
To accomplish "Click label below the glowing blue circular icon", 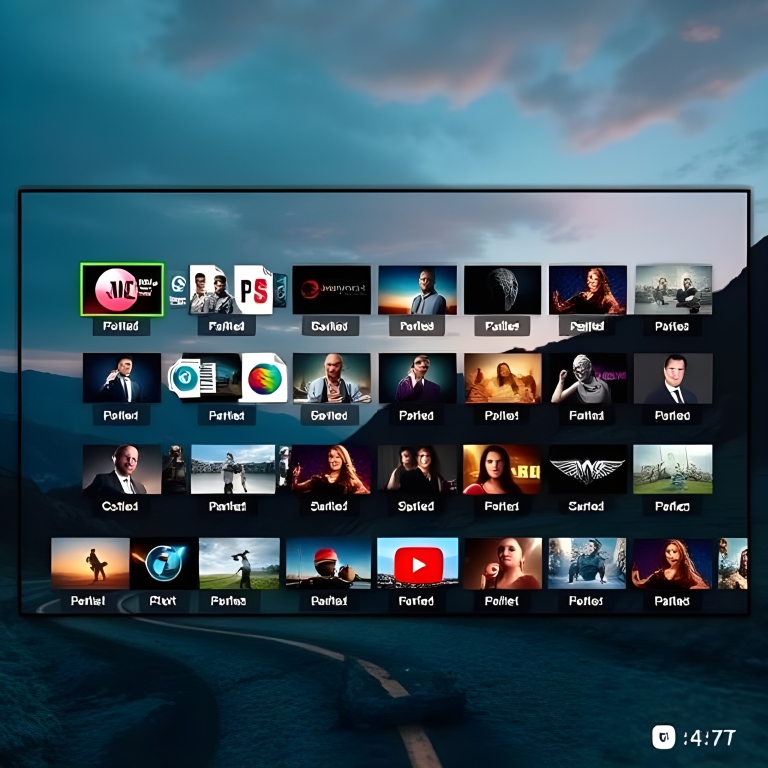I will coord(163,600).
